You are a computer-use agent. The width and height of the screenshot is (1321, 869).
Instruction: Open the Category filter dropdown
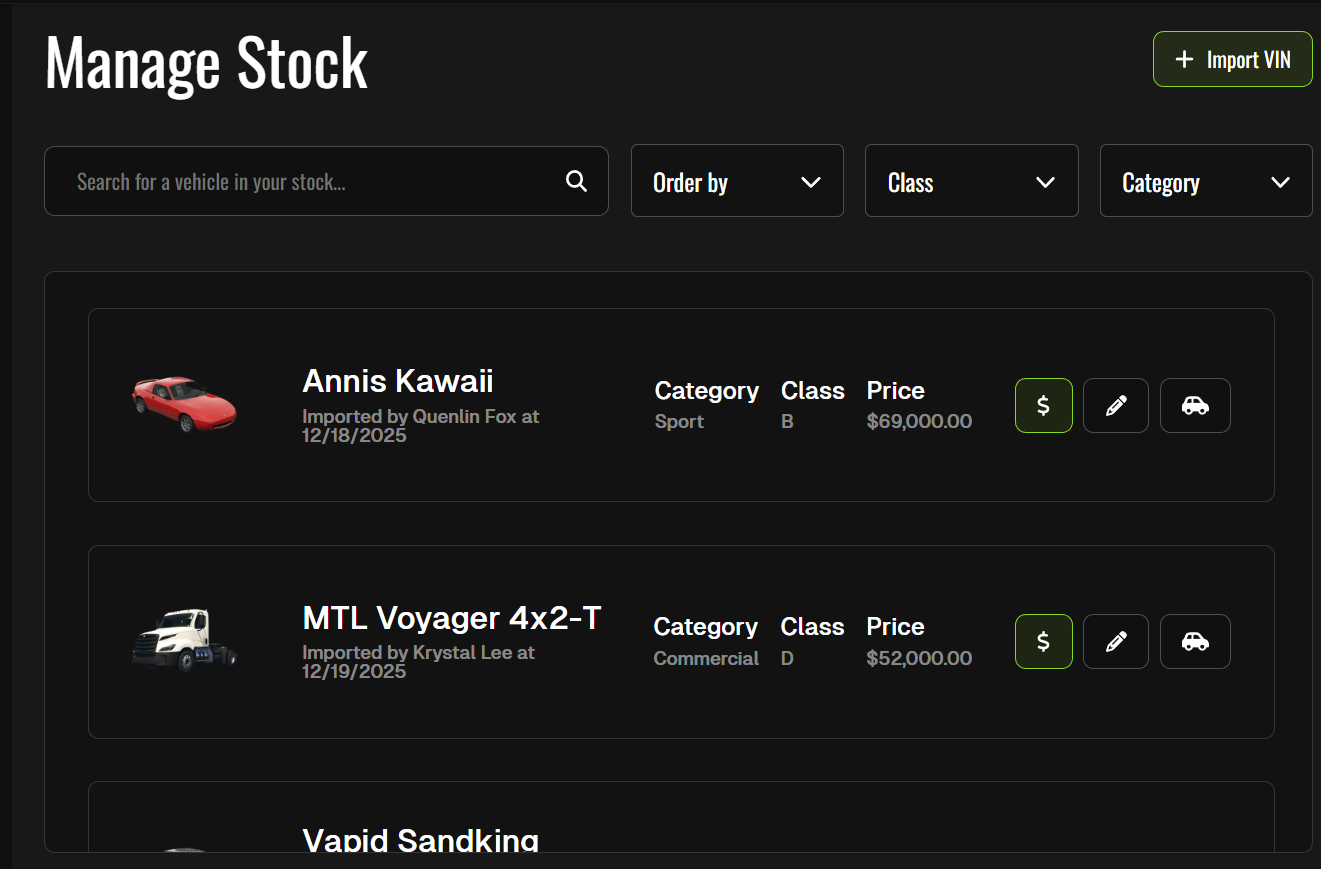1206,181
